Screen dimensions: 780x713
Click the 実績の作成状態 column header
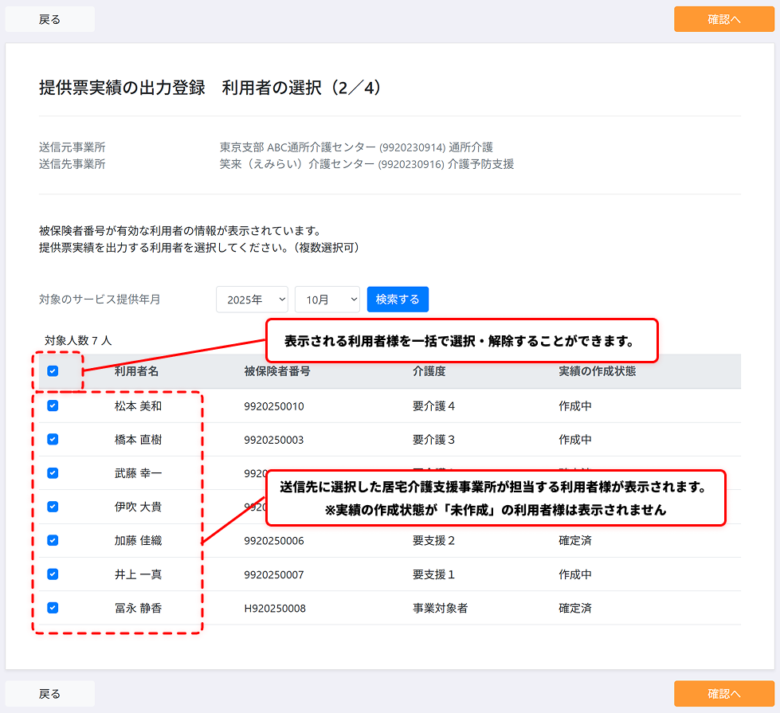click(x=597, y=371)
